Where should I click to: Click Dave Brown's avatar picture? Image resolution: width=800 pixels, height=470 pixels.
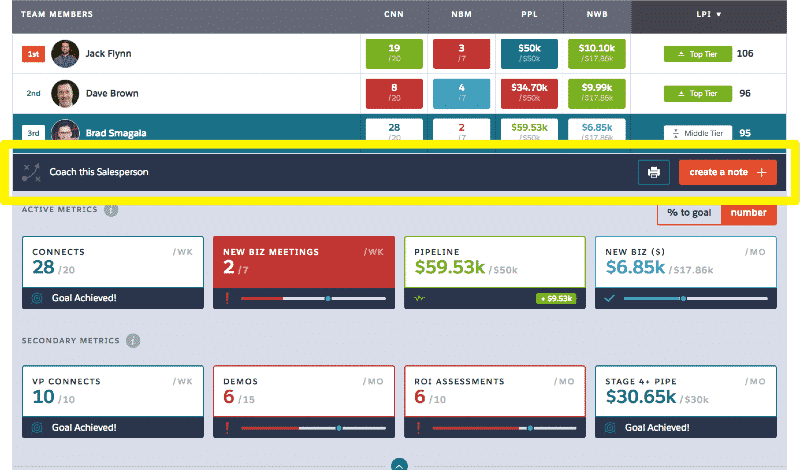(65, 93)
